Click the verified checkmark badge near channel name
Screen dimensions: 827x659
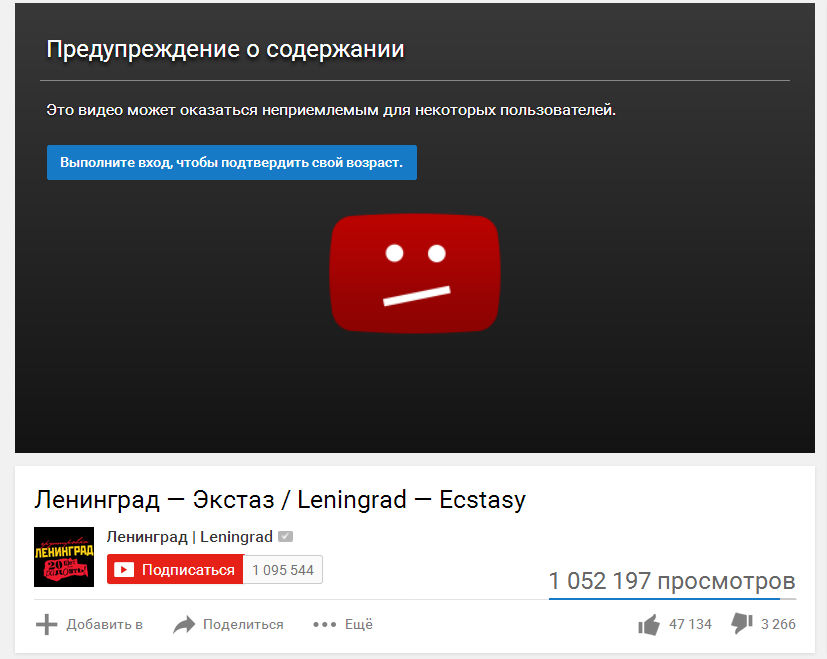point(285,537)
